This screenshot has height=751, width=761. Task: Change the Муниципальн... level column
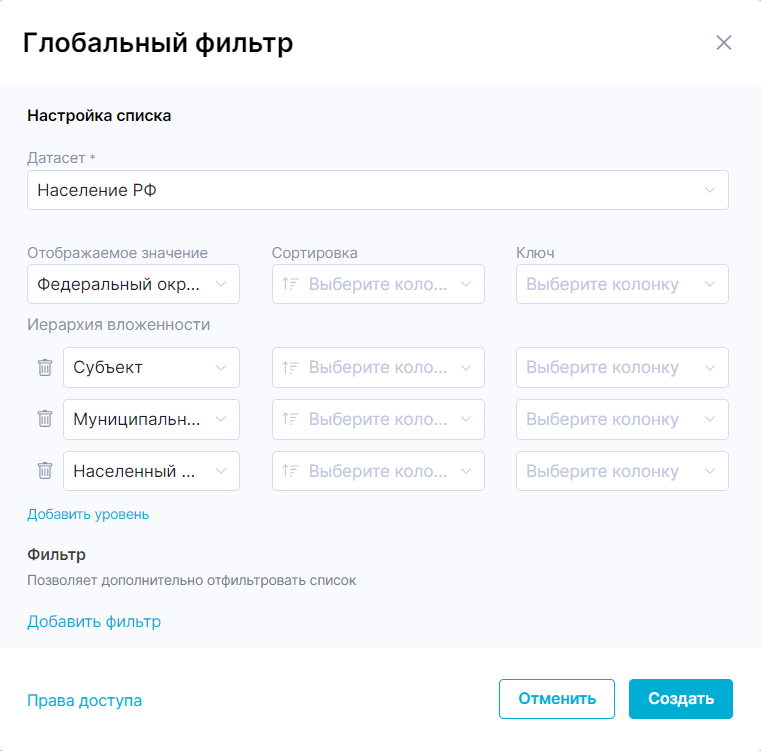point(150,419)
